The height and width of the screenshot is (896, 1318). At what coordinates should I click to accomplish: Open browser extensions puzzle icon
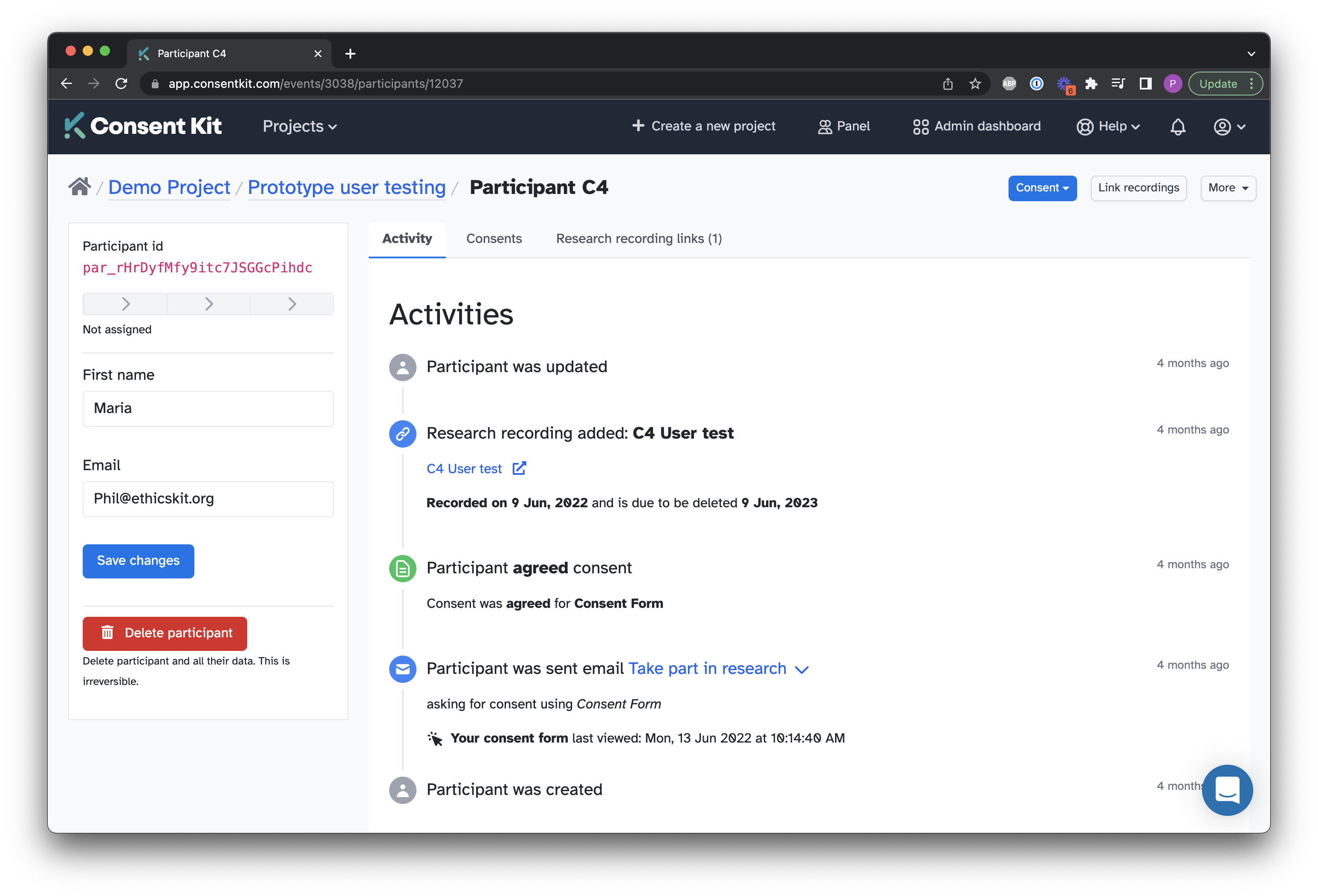pyautogui.click(x=1090, y=84)
